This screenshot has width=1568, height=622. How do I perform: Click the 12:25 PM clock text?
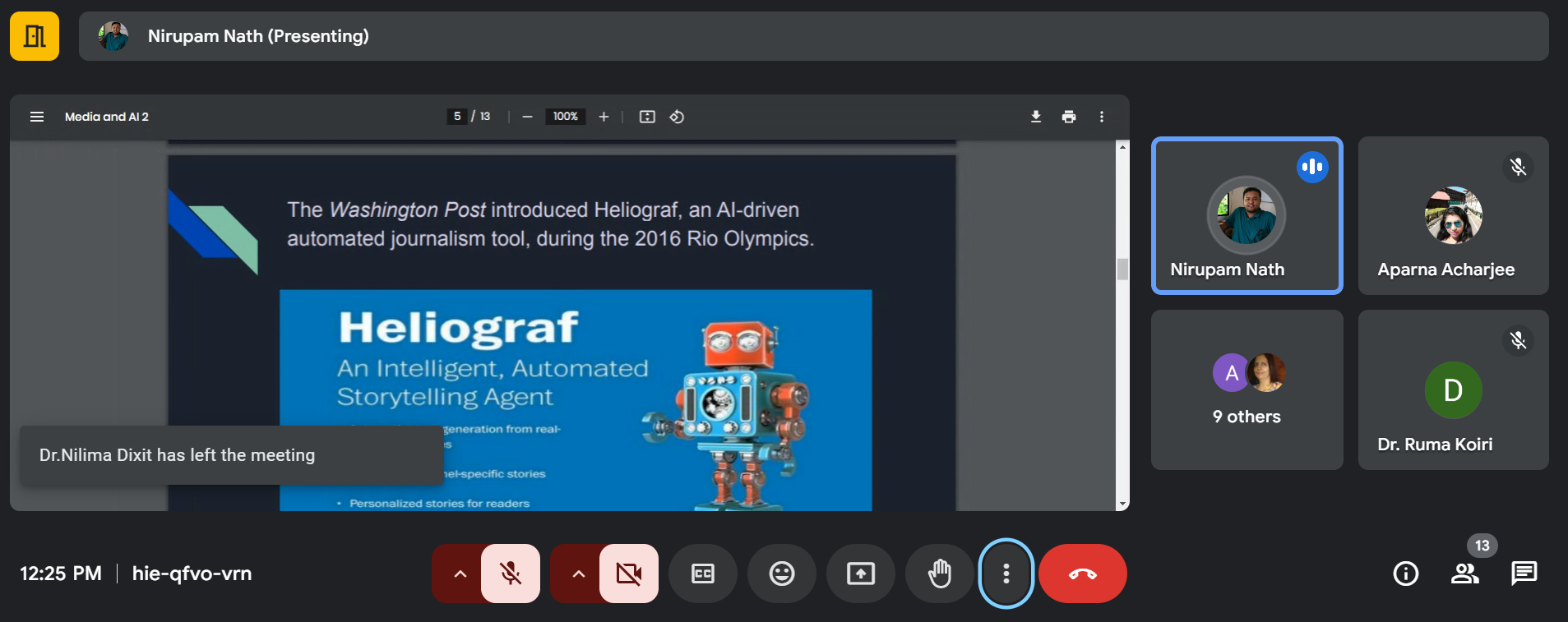click(61, 574)
